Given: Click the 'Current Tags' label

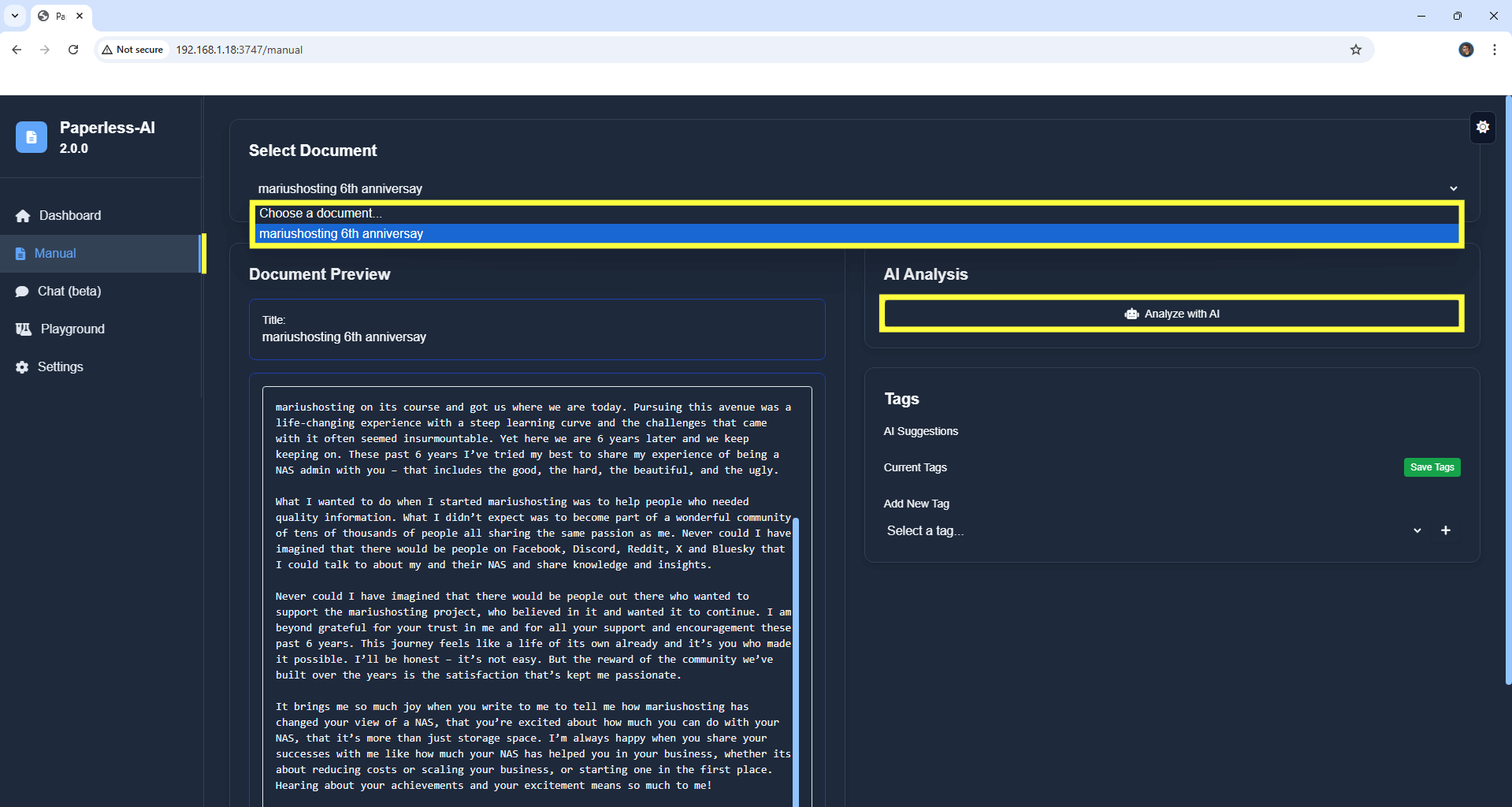Looking at the screenshot, I should pyautogui.click(x=916, y=467).
